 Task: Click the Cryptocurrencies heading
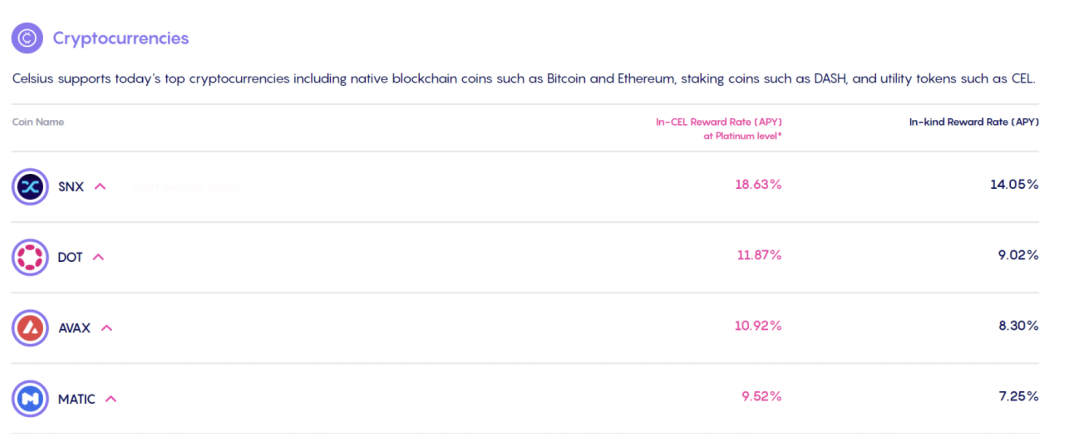tap(120, 38)
